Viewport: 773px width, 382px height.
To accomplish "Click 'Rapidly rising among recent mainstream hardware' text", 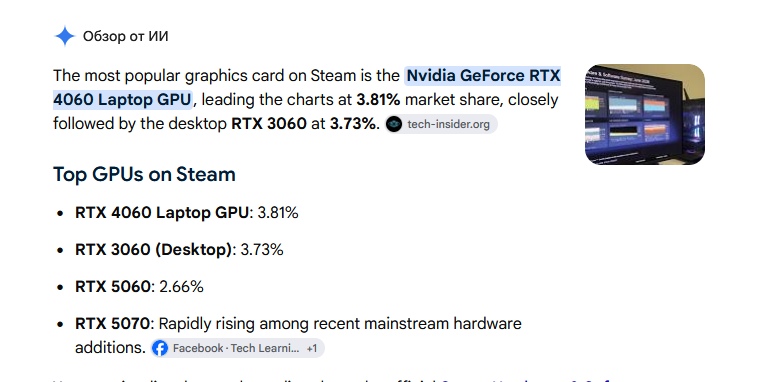I will (340, 324).
